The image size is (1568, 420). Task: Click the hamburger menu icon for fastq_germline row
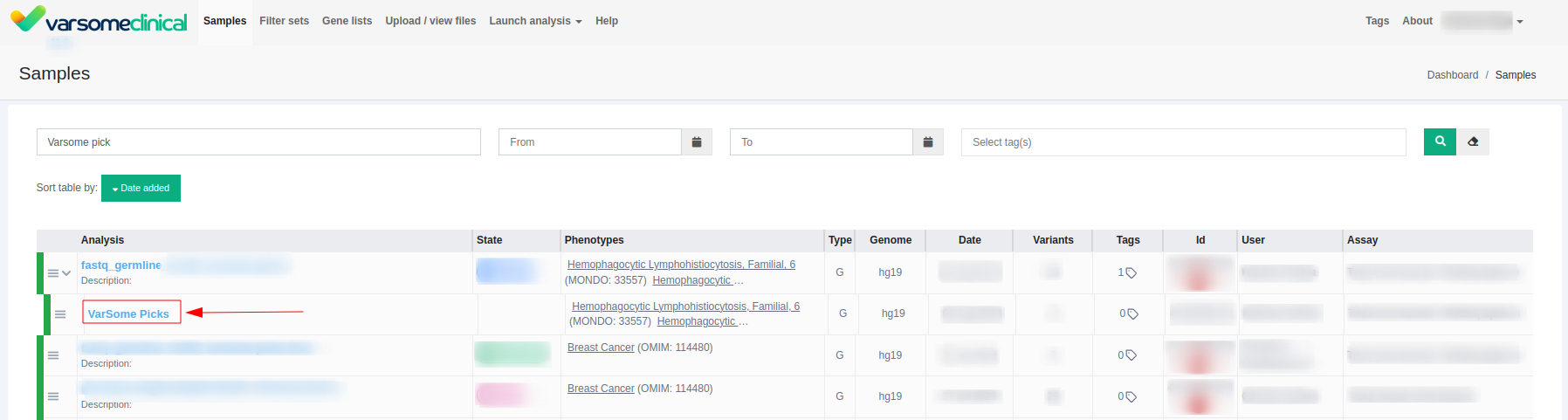point(52,273)
